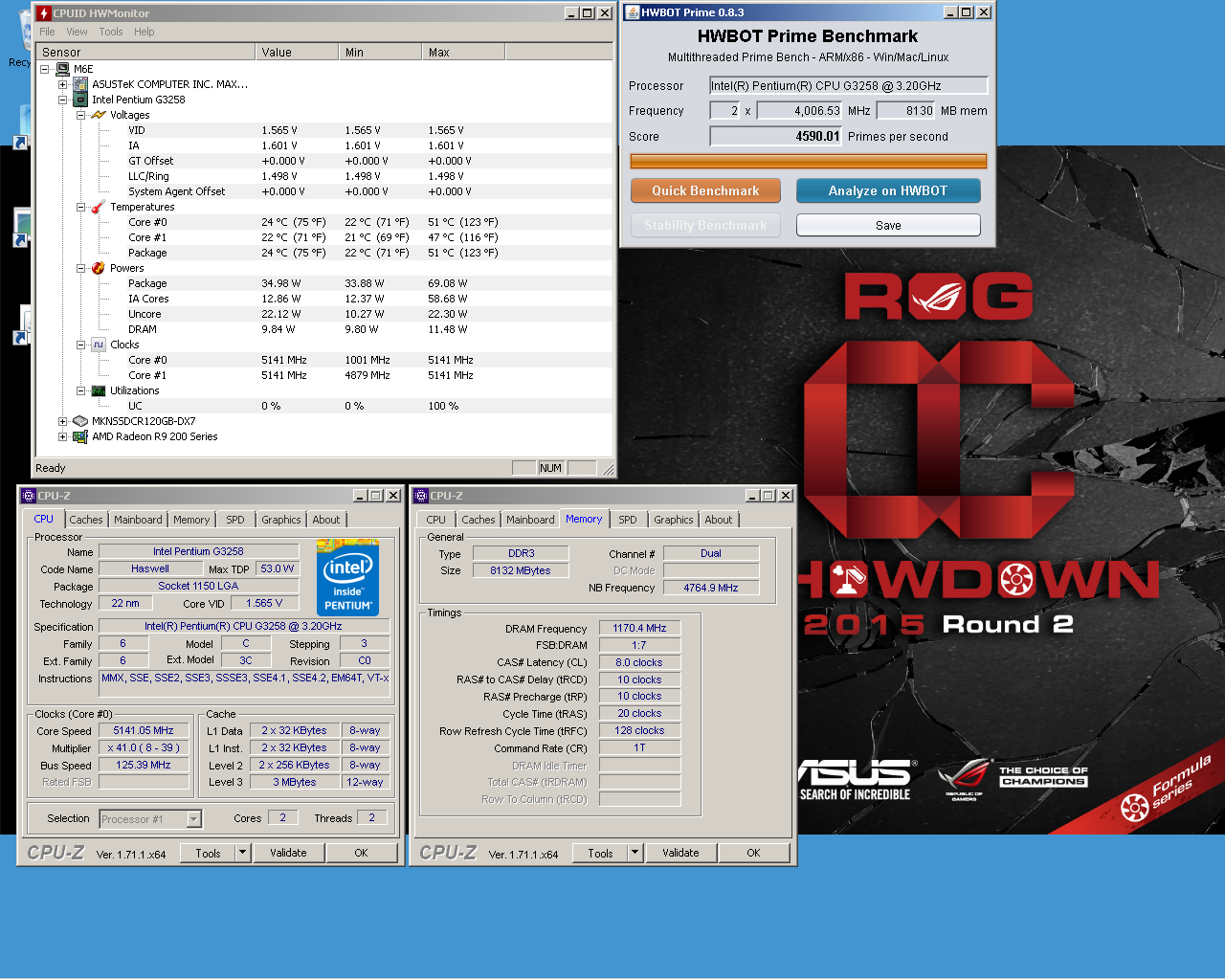Expand the ASUSTeK COMPUTER INC. node
This screenshot has width=1225, height=980.
click(63, 84)
